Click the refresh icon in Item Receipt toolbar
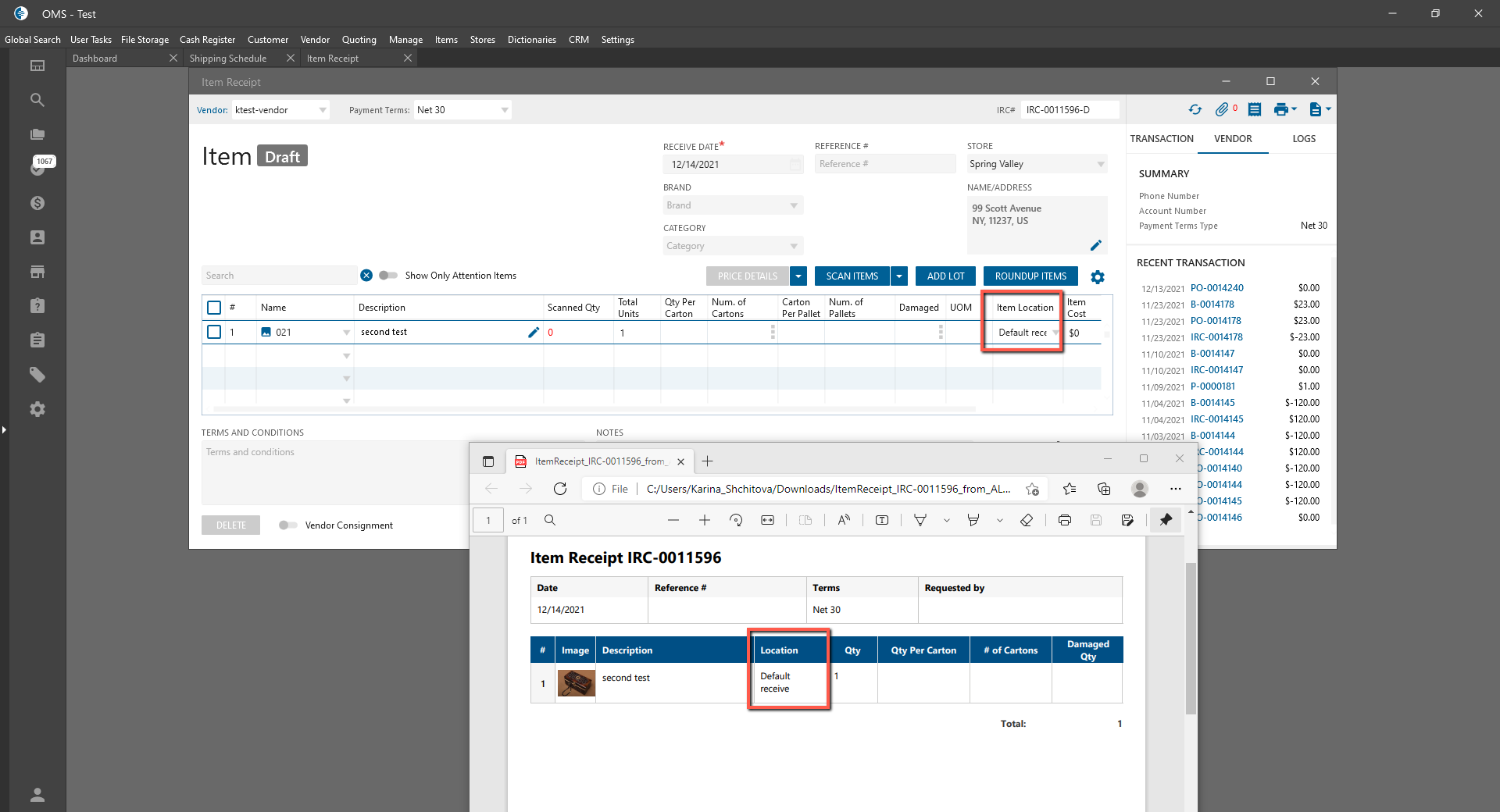 tap(1195, 110)
